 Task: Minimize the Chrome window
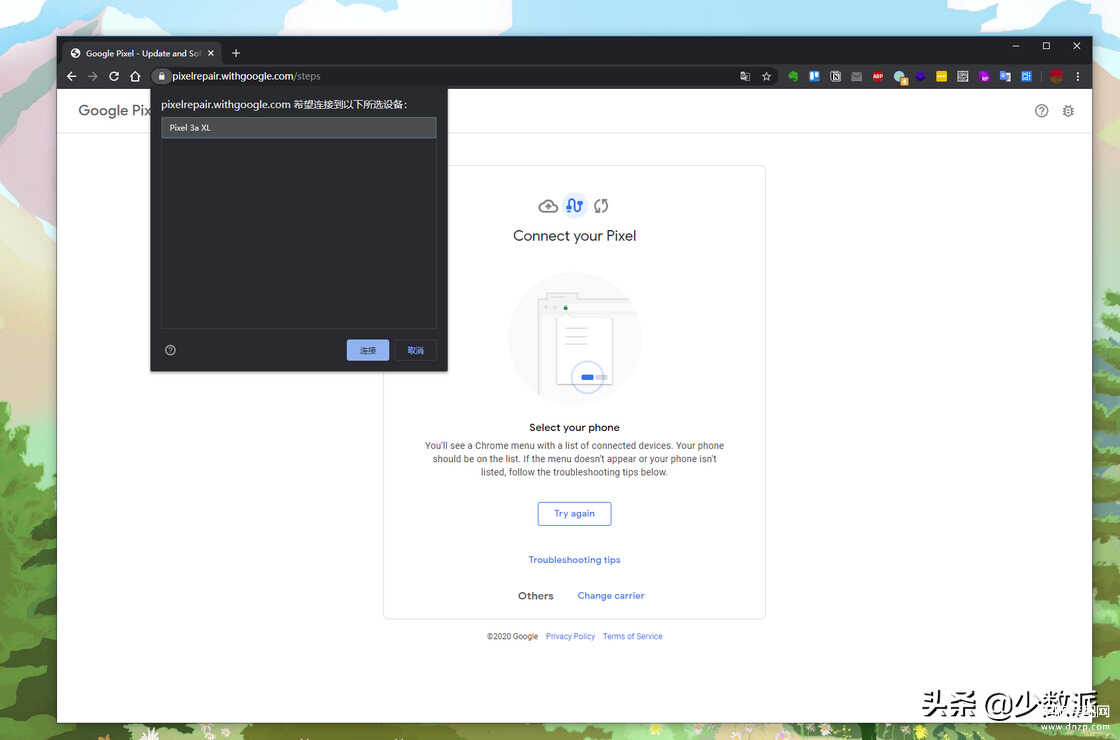(x=1016, y=46)
